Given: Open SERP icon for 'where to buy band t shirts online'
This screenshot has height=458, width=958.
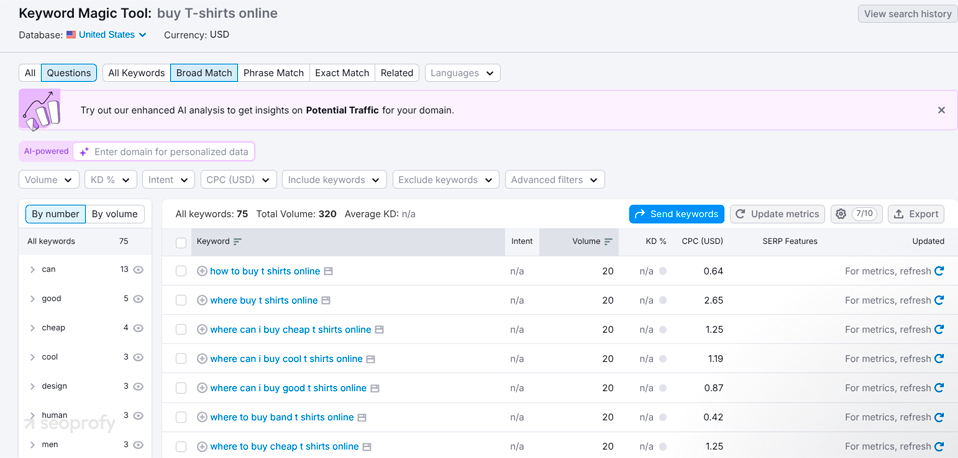Looking at the screenshot, I should (362, 418).
